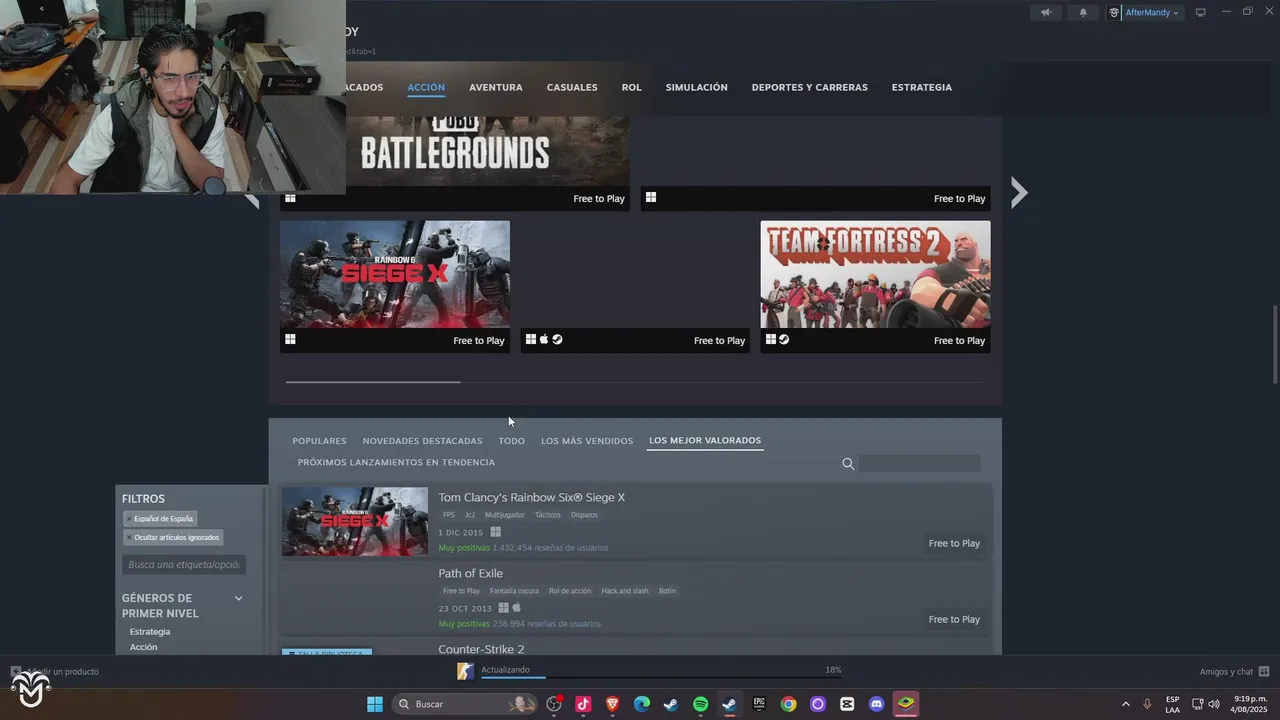Open Deportes y Carreras genre tab

[x=810, y=88]
